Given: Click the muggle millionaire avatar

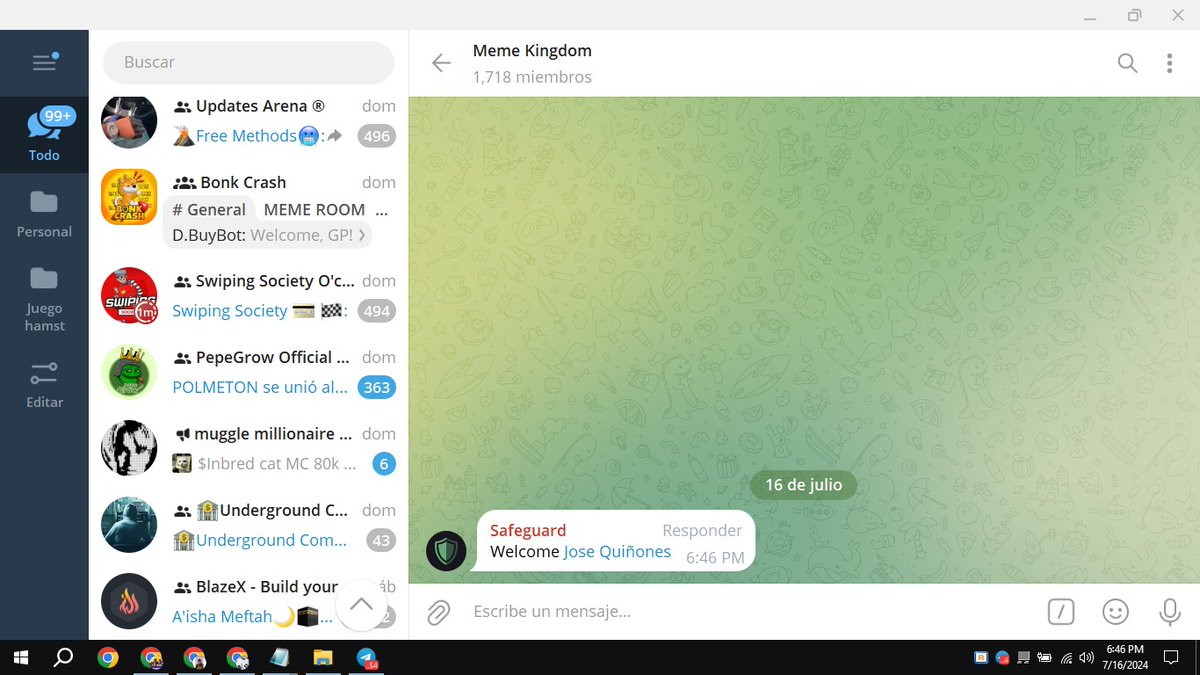Looking at the screenshot, I should (x=129, y=448).
